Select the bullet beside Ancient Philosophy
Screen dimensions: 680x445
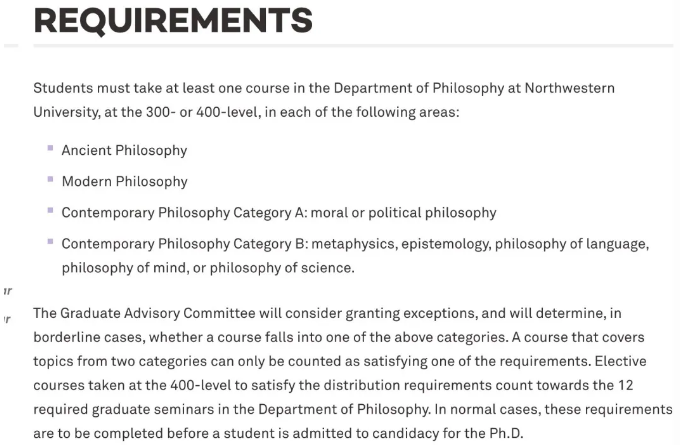click(x=50, y=149)
